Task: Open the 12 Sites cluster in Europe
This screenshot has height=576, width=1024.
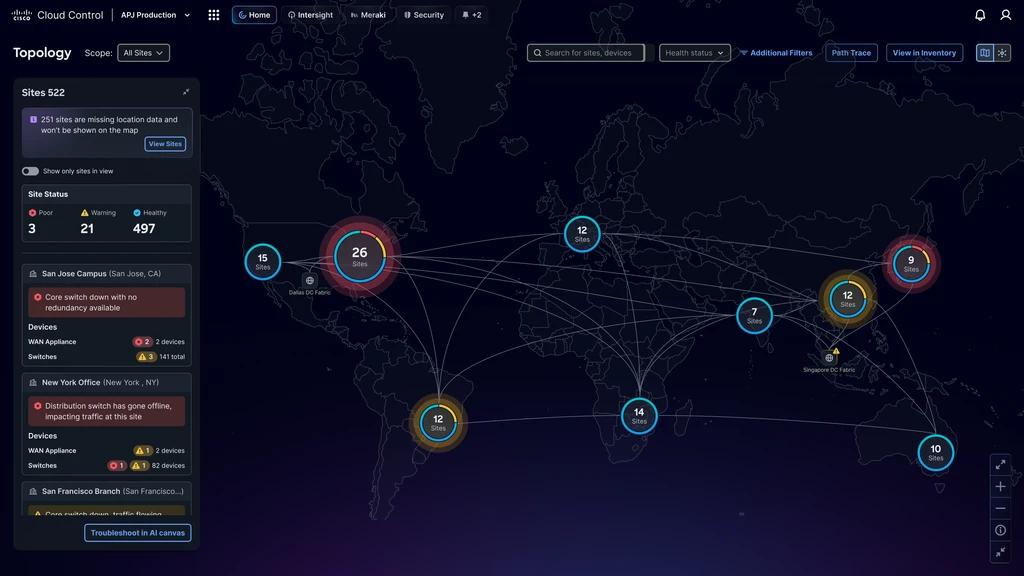Action: 582,234
